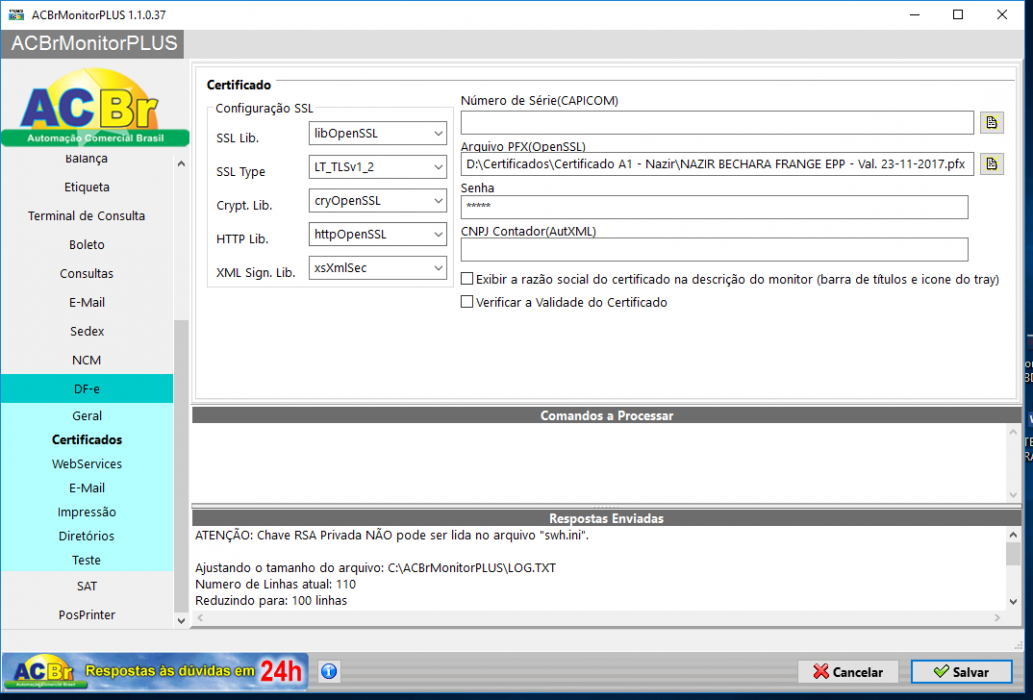
Task: Click the ATENÇÃO Chave RSA Privada message
Action: click(x=391, y=535)
